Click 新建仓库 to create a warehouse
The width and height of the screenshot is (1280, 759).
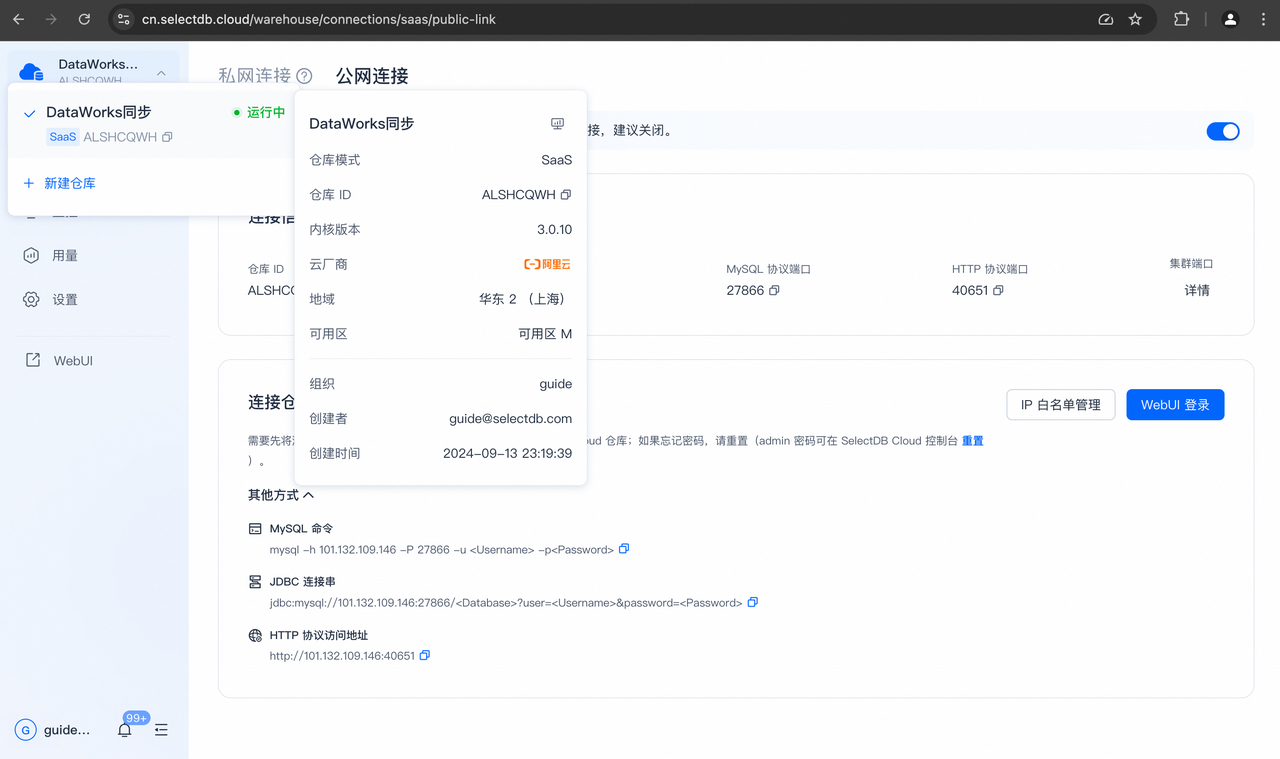tap(60, 183)
